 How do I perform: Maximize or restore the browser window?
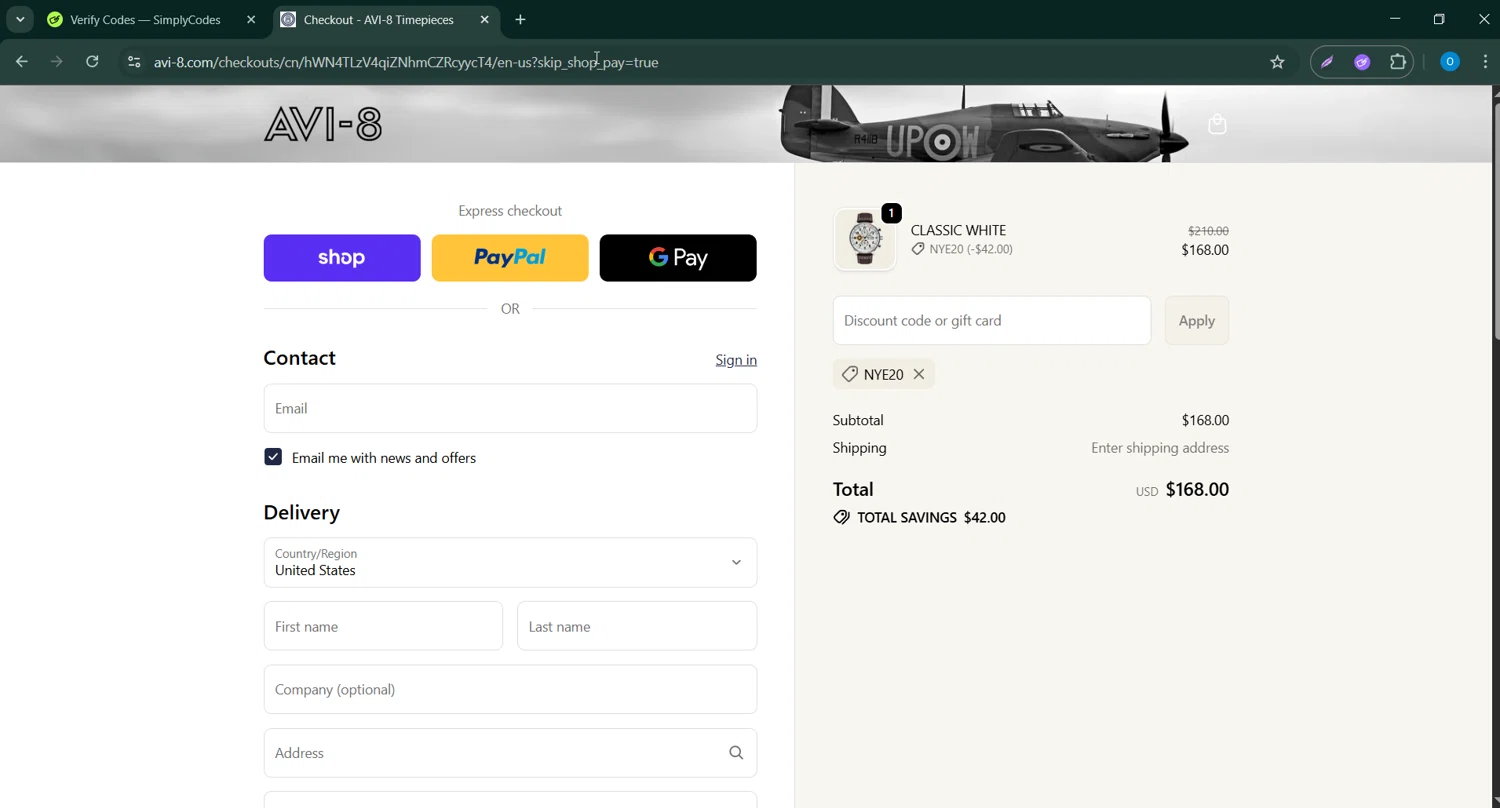pyautogui.click(x=1439, y=19)
